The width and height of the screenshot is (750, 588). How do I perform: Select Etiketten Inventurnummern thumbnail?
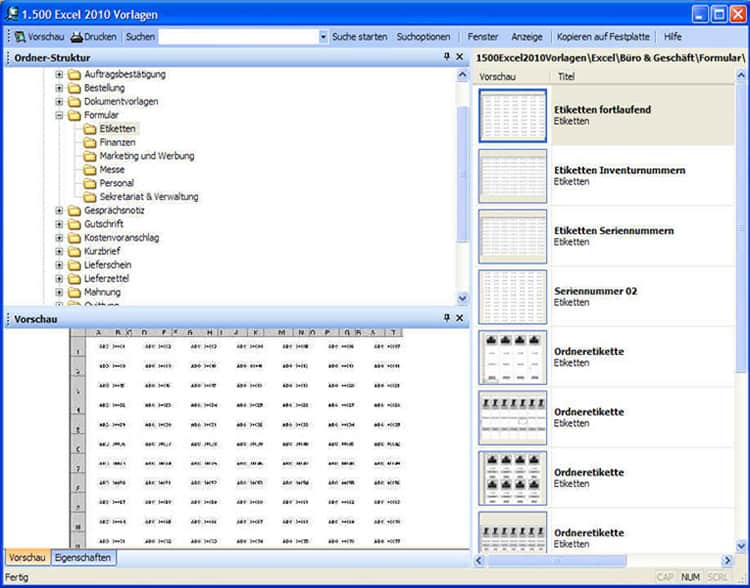512,176
